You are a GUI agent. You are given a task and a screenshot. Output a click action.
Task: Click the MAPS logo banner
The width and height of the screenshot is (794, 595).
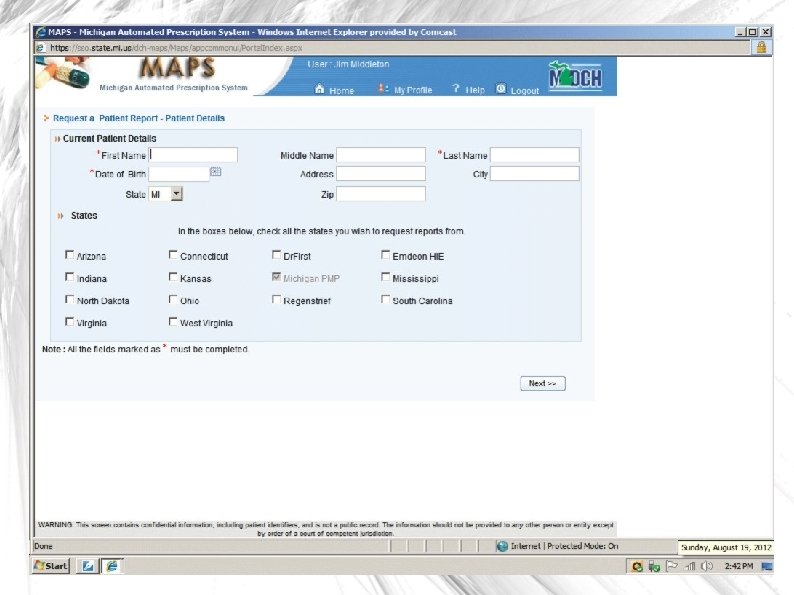click(177, 67)
